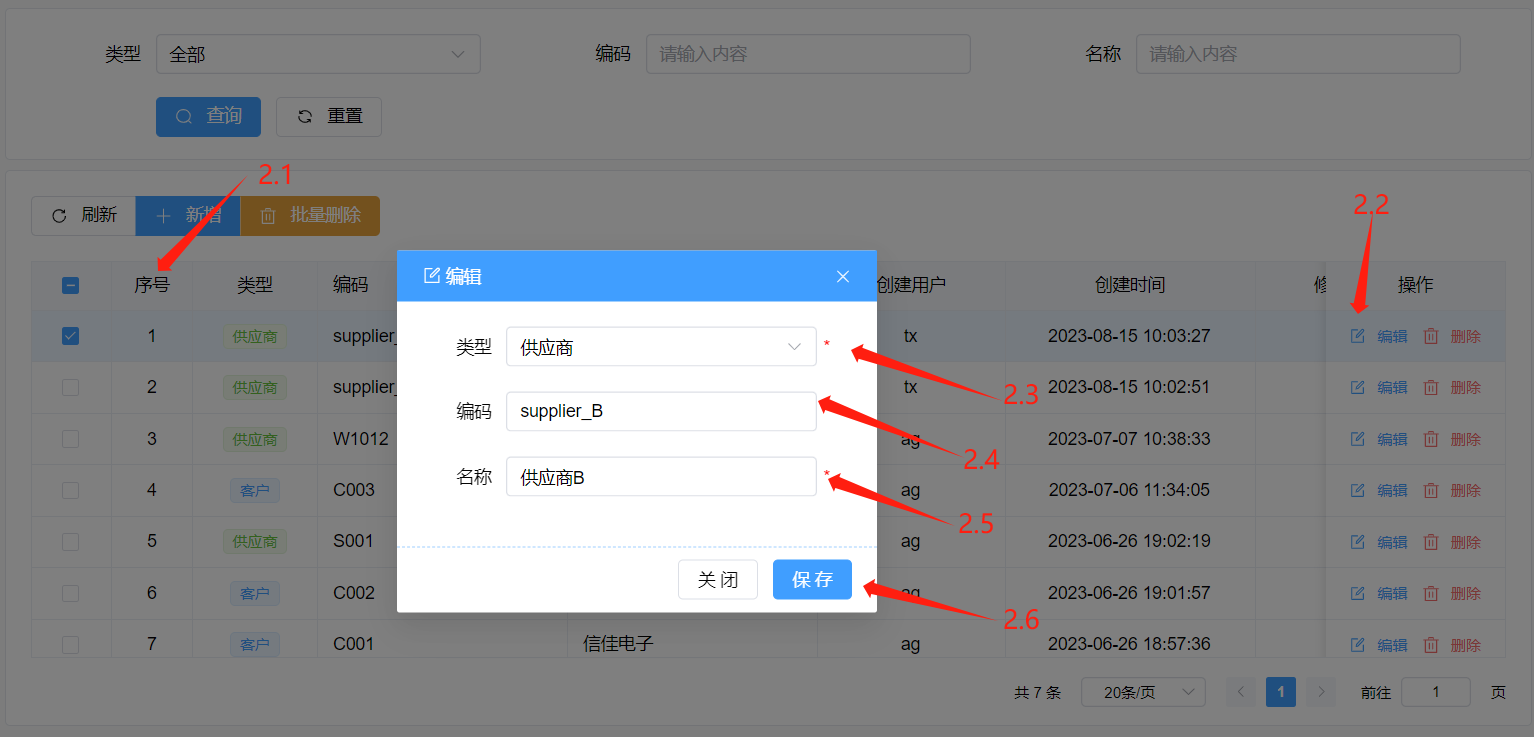Click the delete trash icon in row 3

[x=1431, y=439]
